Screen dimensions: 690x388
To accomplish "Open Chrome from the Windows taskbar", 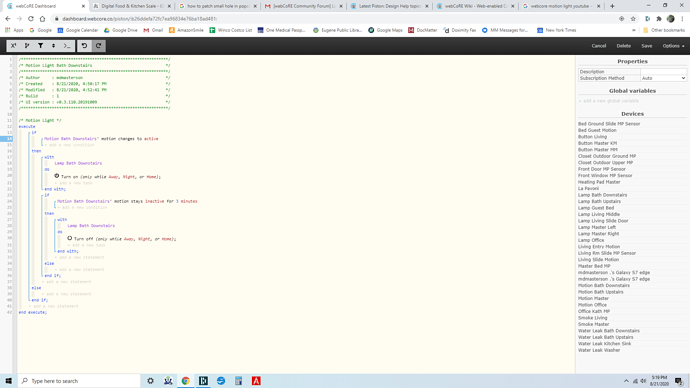I will (x=186, y=381).
